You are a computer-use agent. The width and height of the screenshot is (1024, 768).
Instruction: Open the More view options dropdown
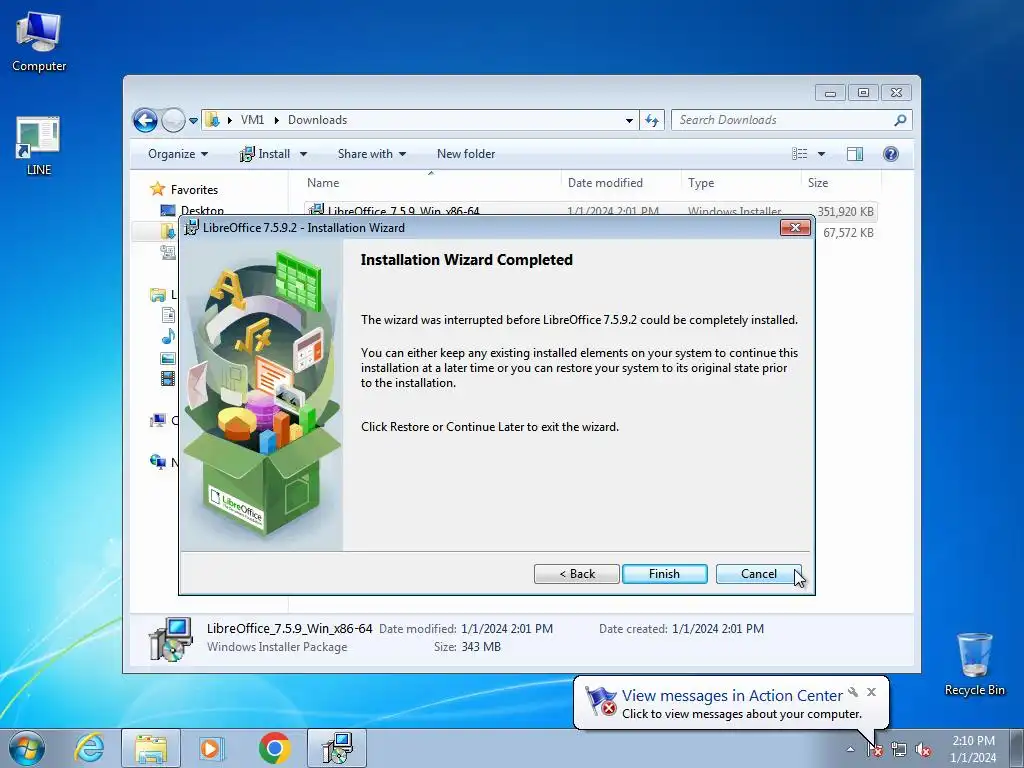pyautogui.click(x=822, y=155)
